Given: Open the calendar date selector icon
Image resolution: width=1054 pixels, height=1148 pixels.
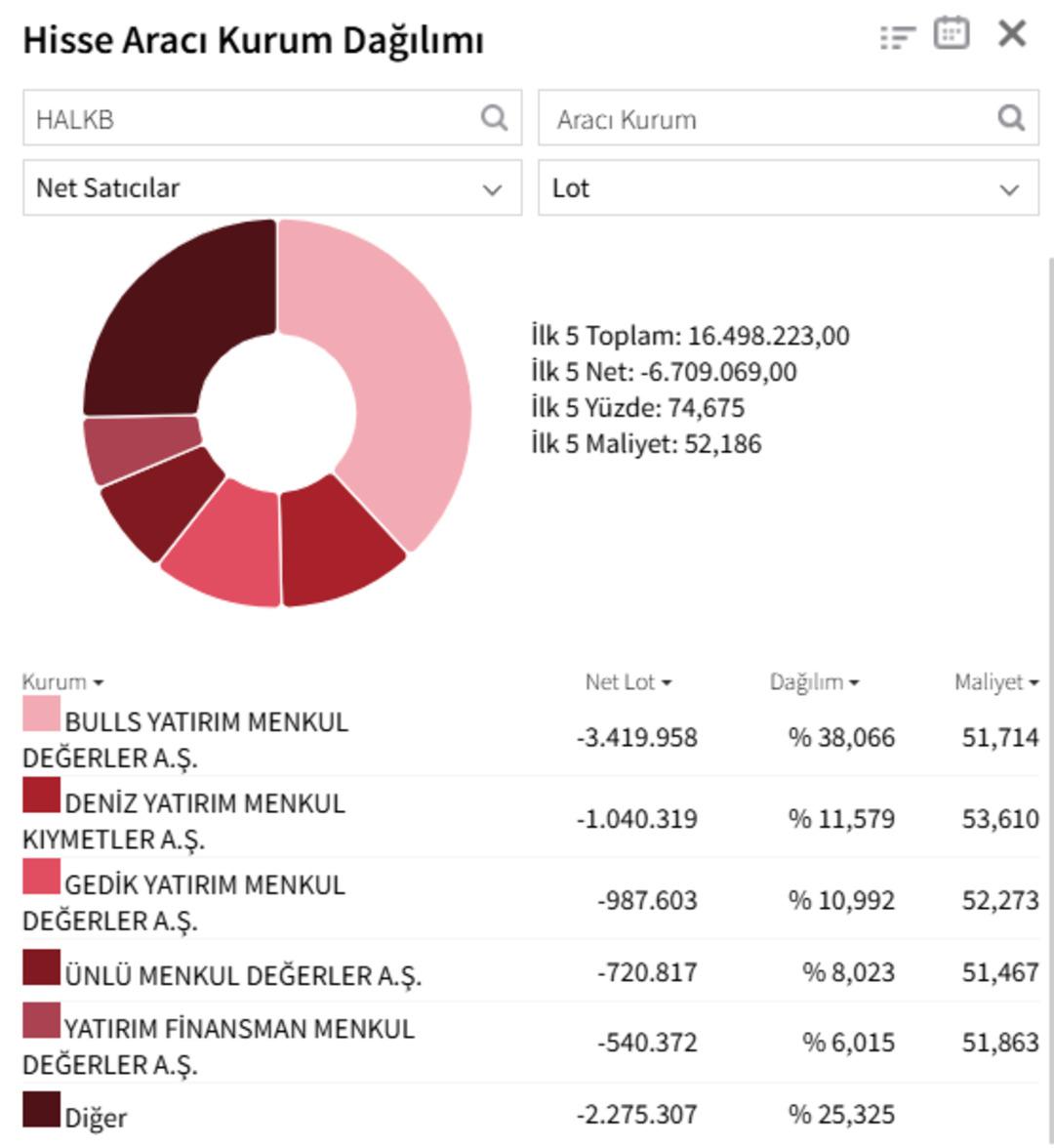Looking at the screenshot, I should coord(952,32).
